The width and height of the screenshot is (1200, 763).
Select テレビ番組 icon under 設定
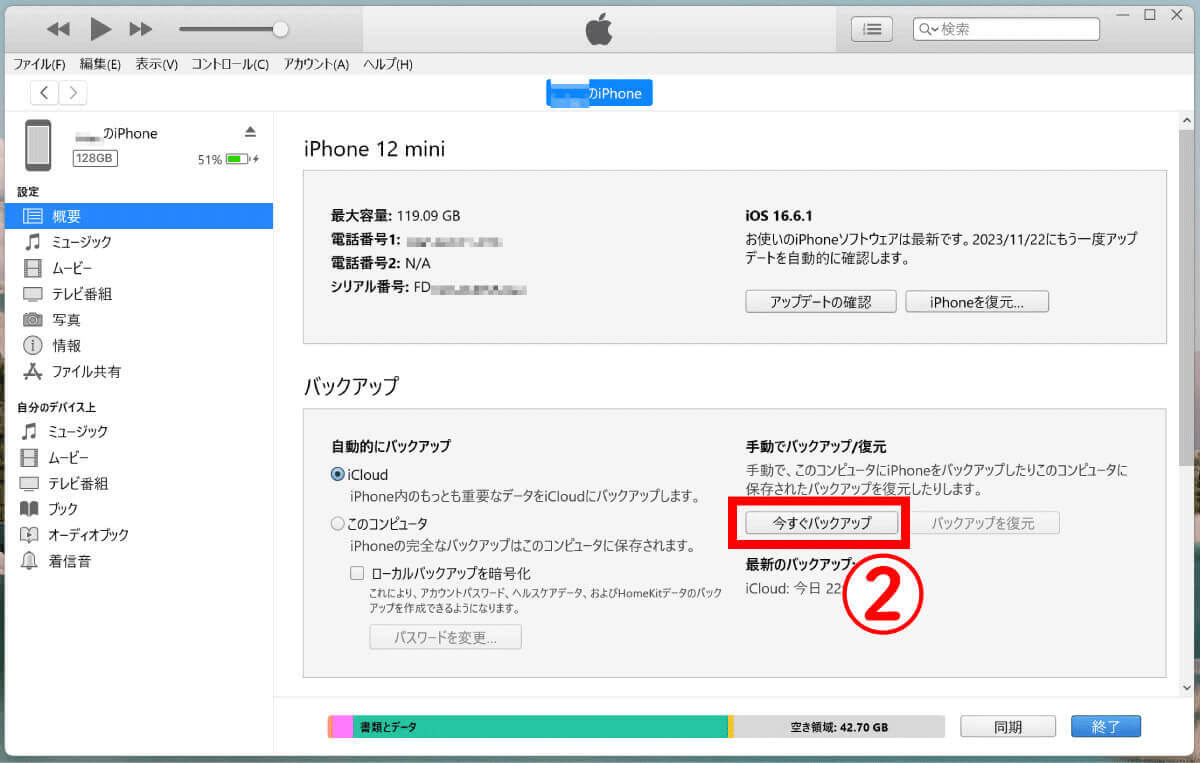point(33,294)
